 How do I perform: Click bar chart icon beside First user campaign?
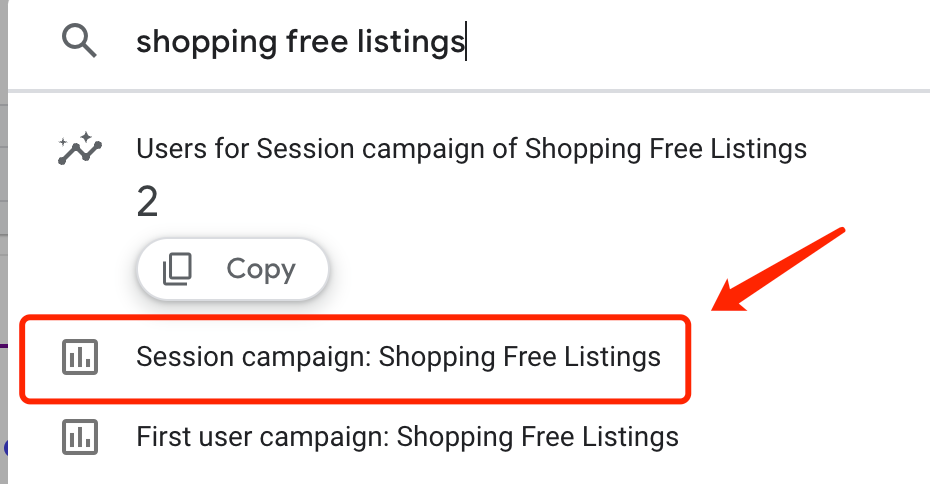click(x=80, y=437)
